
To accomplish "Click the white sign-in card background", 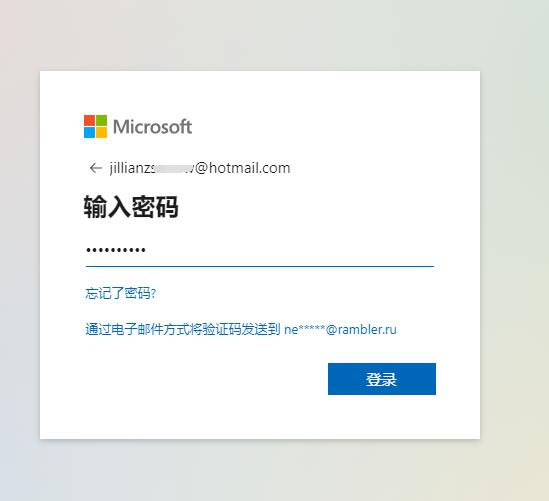I will [260, 417].
